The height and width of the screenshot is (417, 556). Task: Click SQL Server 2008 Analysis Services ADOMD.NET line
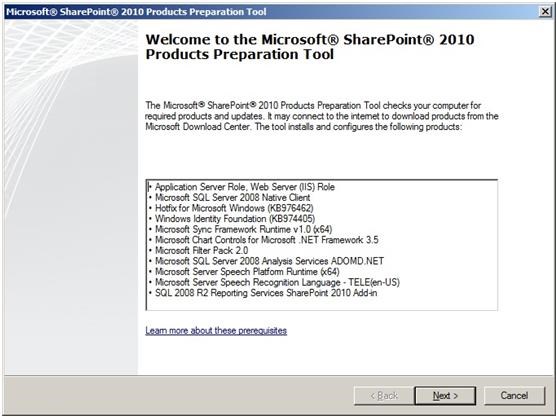(x=269, y=261)
